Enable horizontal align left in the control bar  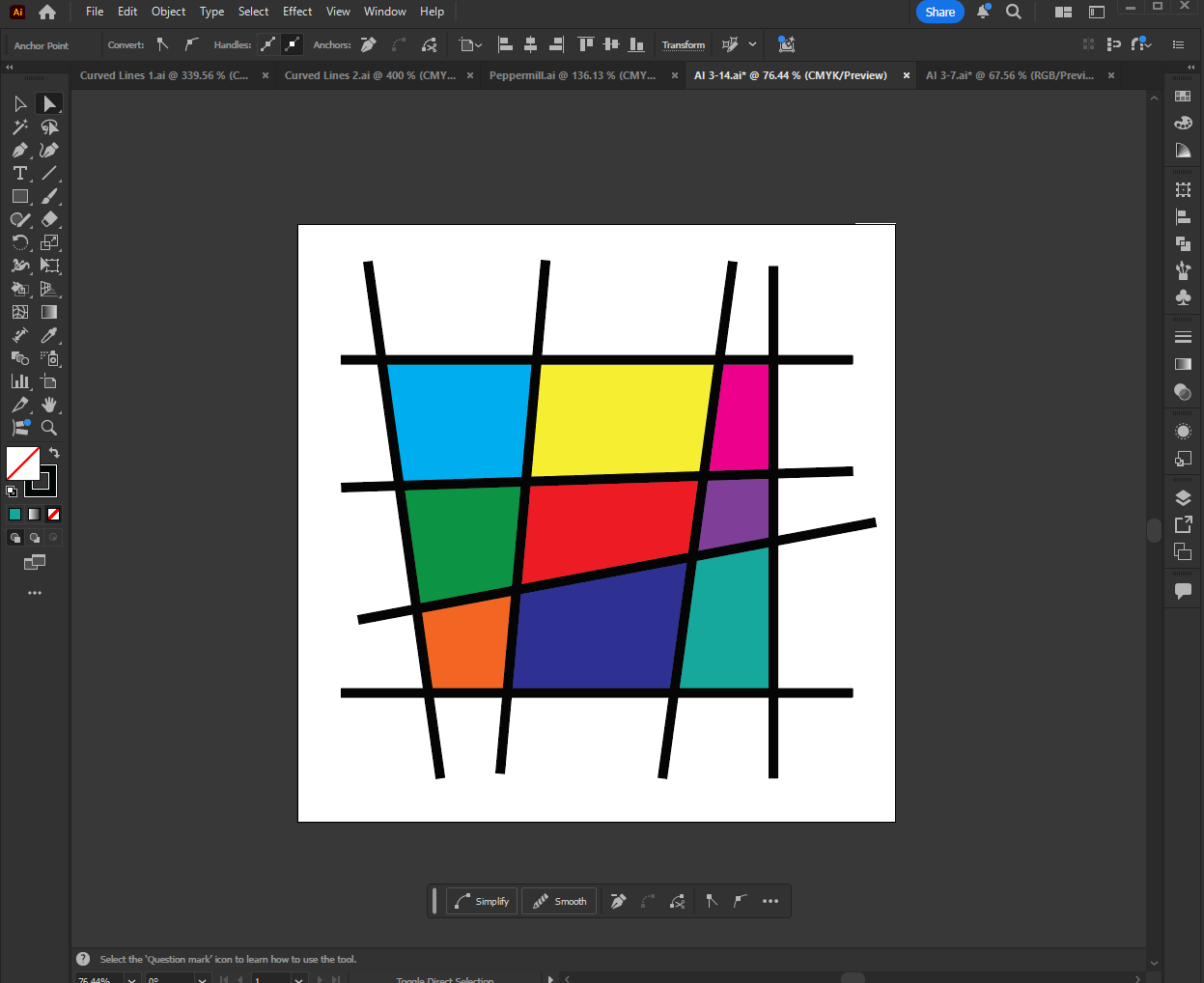point(505,44)
